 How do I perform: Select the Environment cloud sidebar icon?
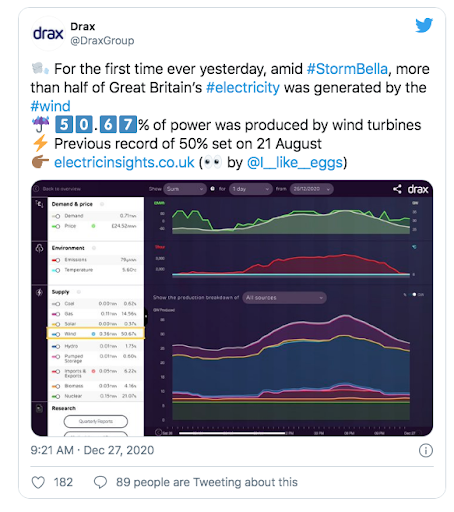39,248
